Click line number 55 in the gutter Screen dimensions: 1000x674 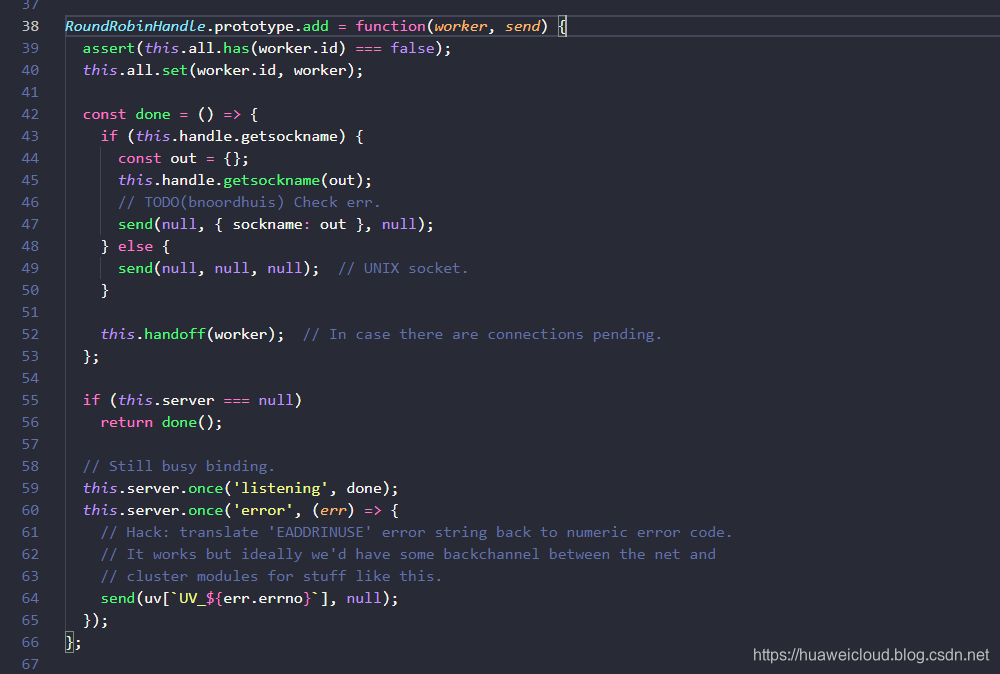30,400
